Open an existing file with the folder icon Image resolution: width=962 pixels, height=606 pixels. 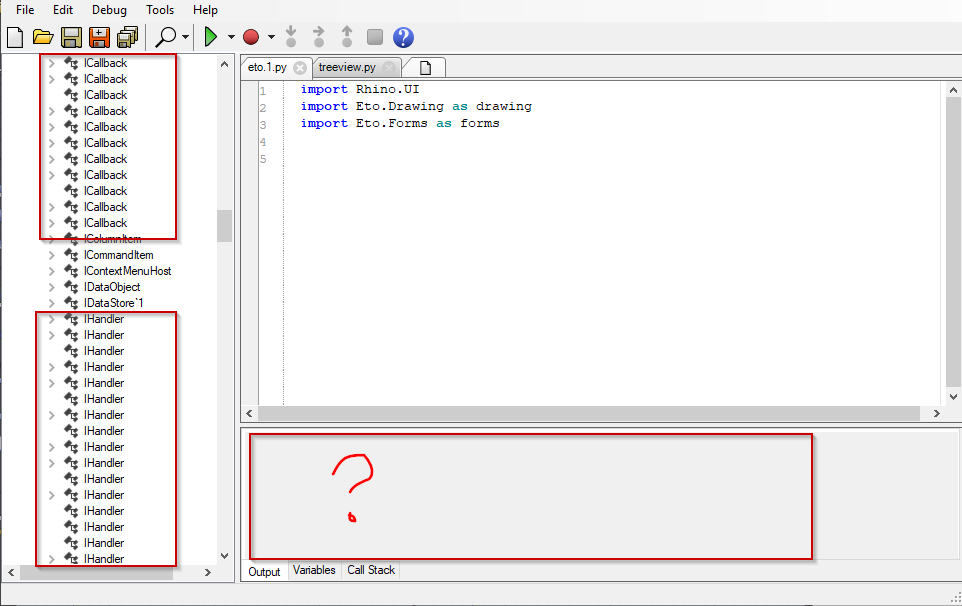[42, 36]
